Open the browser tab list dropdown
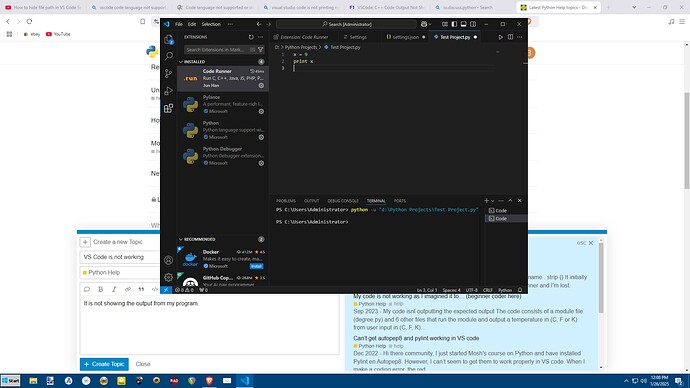Screen dimensions: 690x388 pyautogui.click(x=634, y=7)
